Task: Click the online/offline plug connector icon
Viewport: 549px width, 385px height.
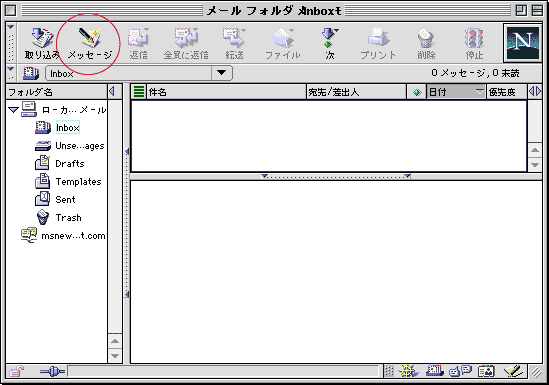Action: tap(52, 371)
